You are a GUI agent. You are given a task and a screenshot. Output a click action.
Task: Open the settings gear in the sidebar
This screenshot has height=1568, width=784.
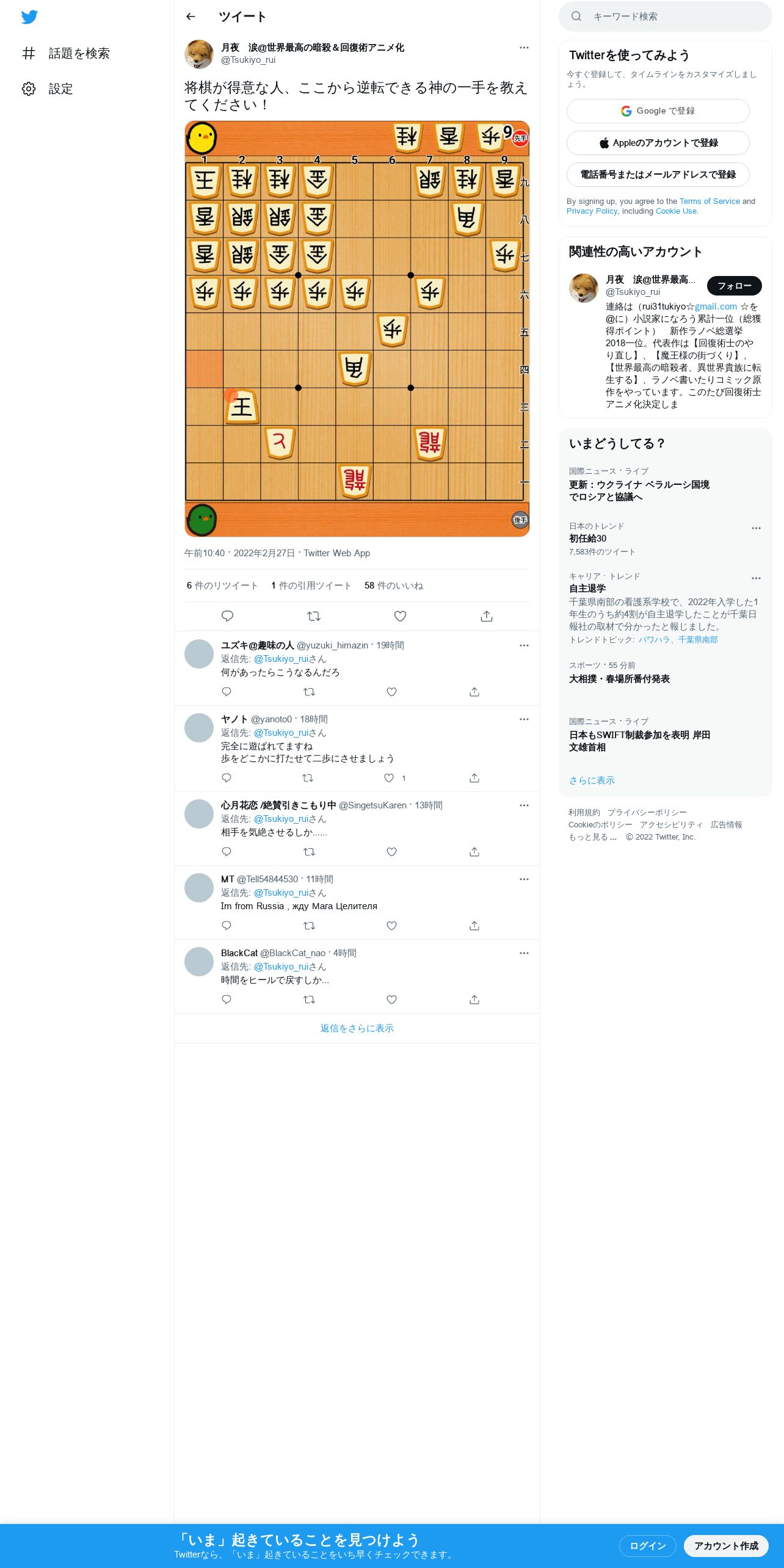click(x=29, y=89)
